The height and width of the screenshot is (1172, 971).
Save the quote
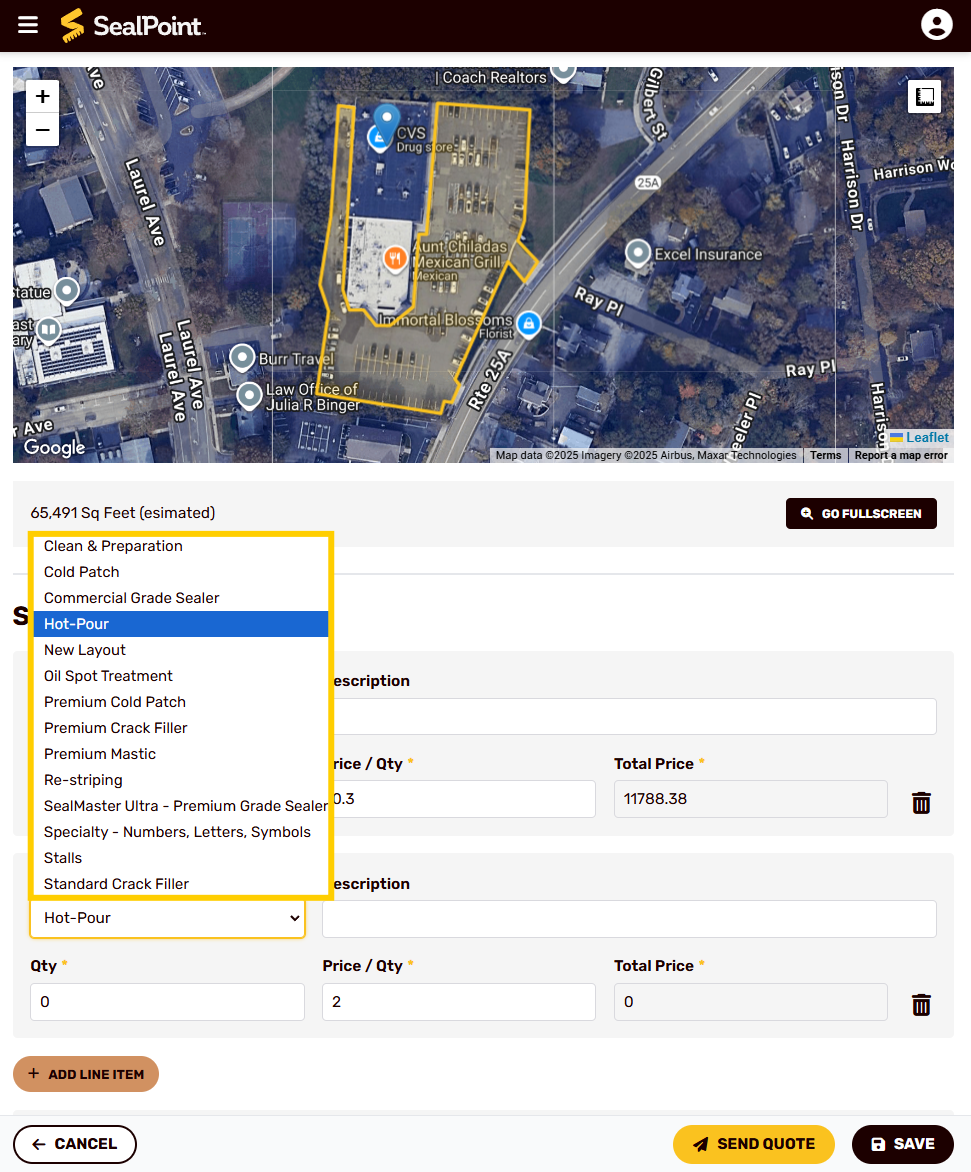tap(902, 1144)
